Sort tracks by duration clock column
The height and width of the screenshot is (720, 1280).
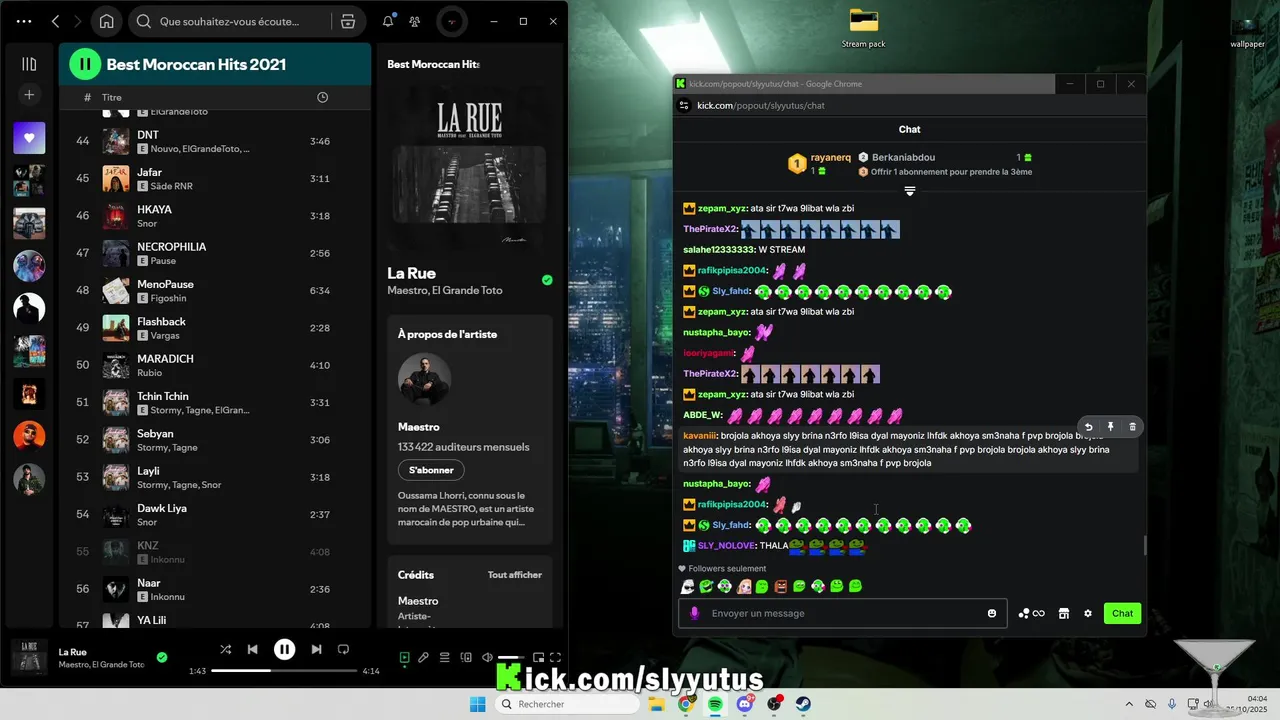coord(322,97)
